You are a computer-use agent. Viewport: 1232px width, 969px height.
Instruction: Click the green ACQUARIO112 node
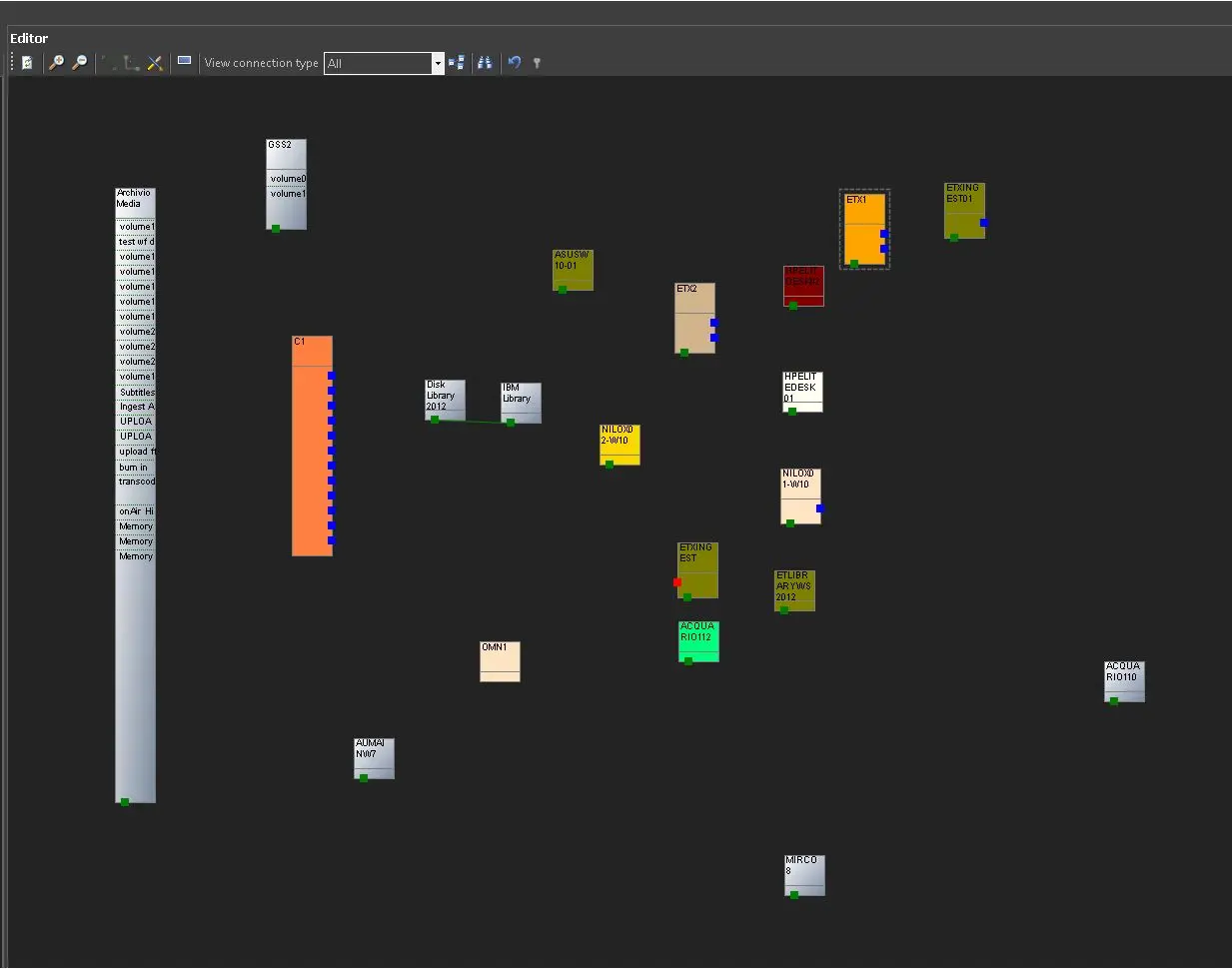[697, 640]
